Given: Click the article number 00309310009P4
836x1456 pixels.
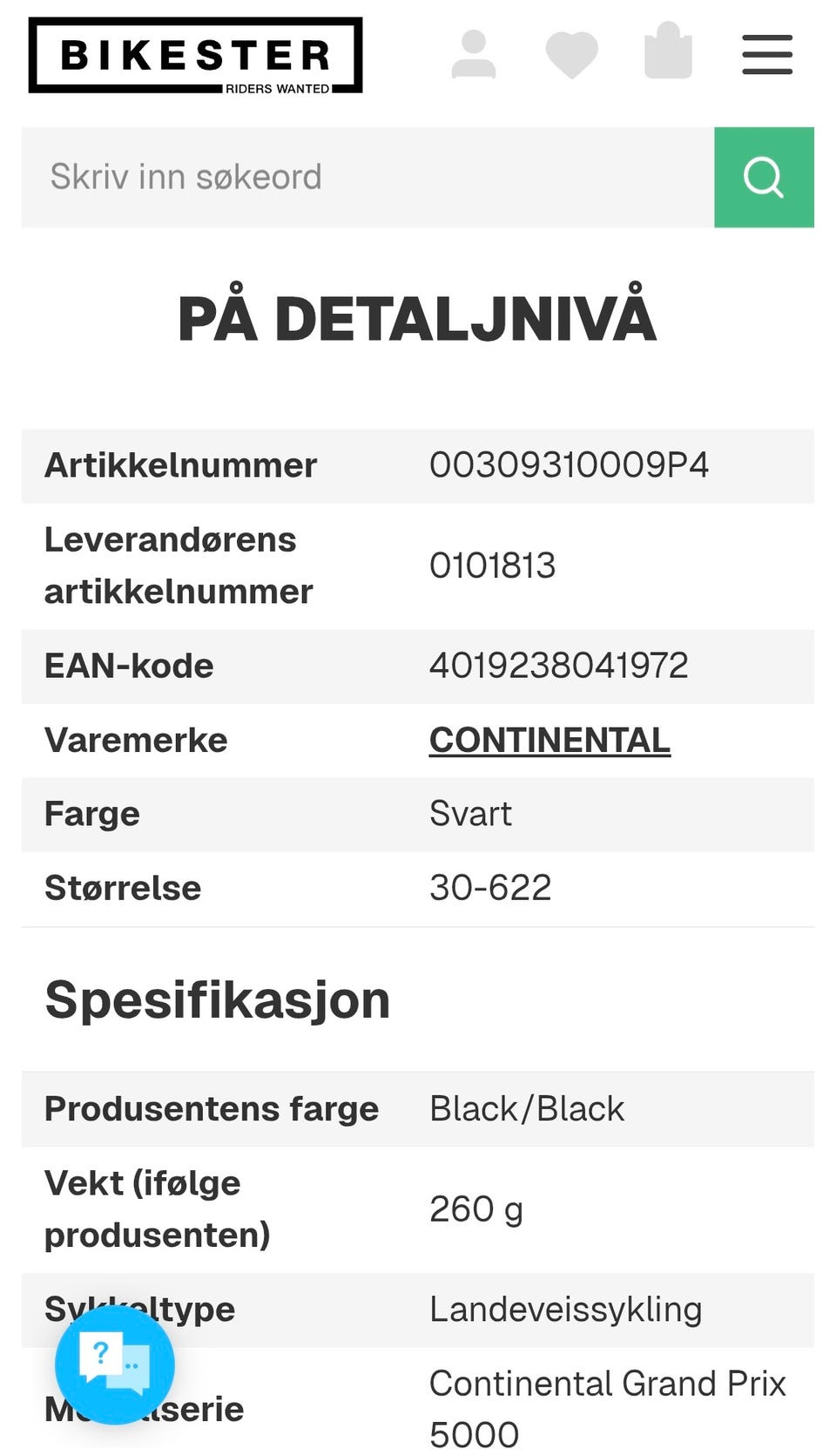Looking at the screenshot, I should 569,465.
